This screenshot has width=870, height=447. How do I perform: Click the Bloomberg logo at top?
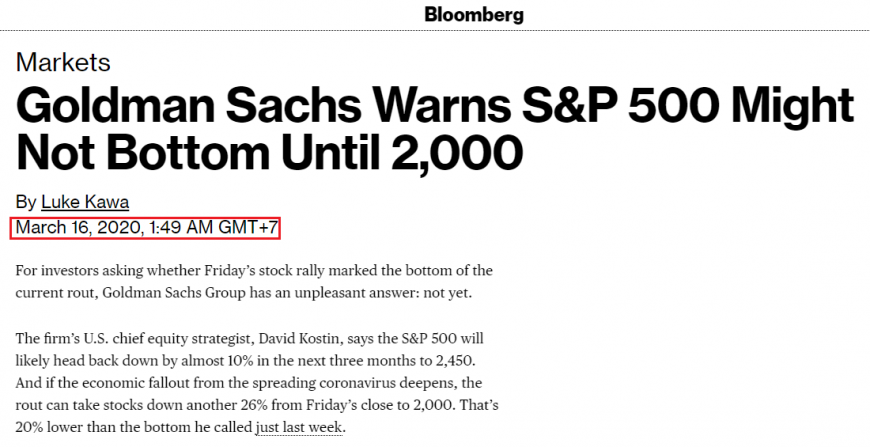point(473,14)
